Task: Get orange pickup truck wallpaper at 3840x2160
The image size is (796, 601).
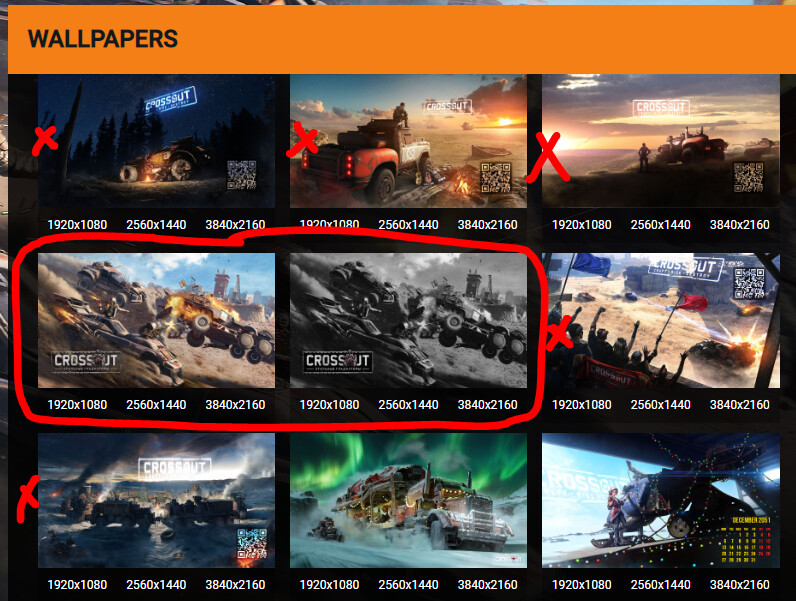Action: coord(487,225)
